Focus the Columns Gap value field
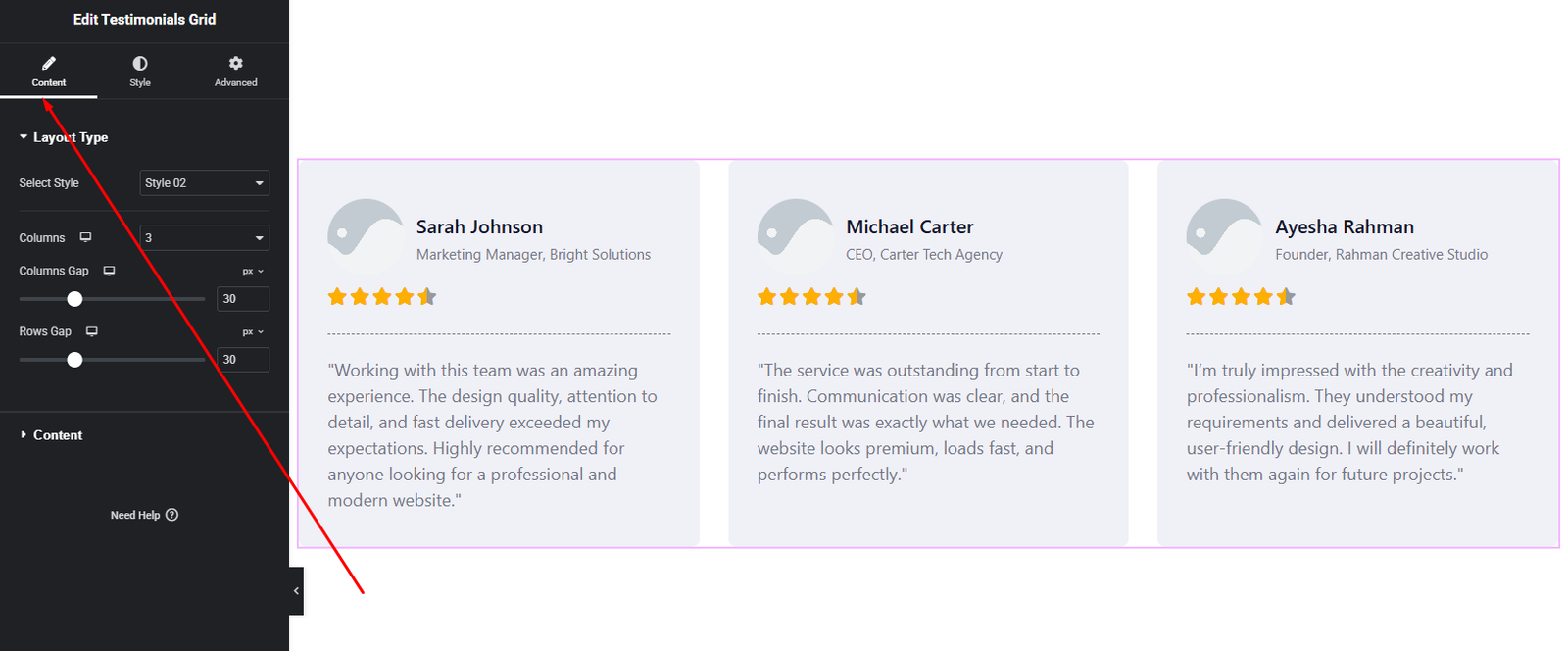1568x651 pixels. tap(242, 299)
